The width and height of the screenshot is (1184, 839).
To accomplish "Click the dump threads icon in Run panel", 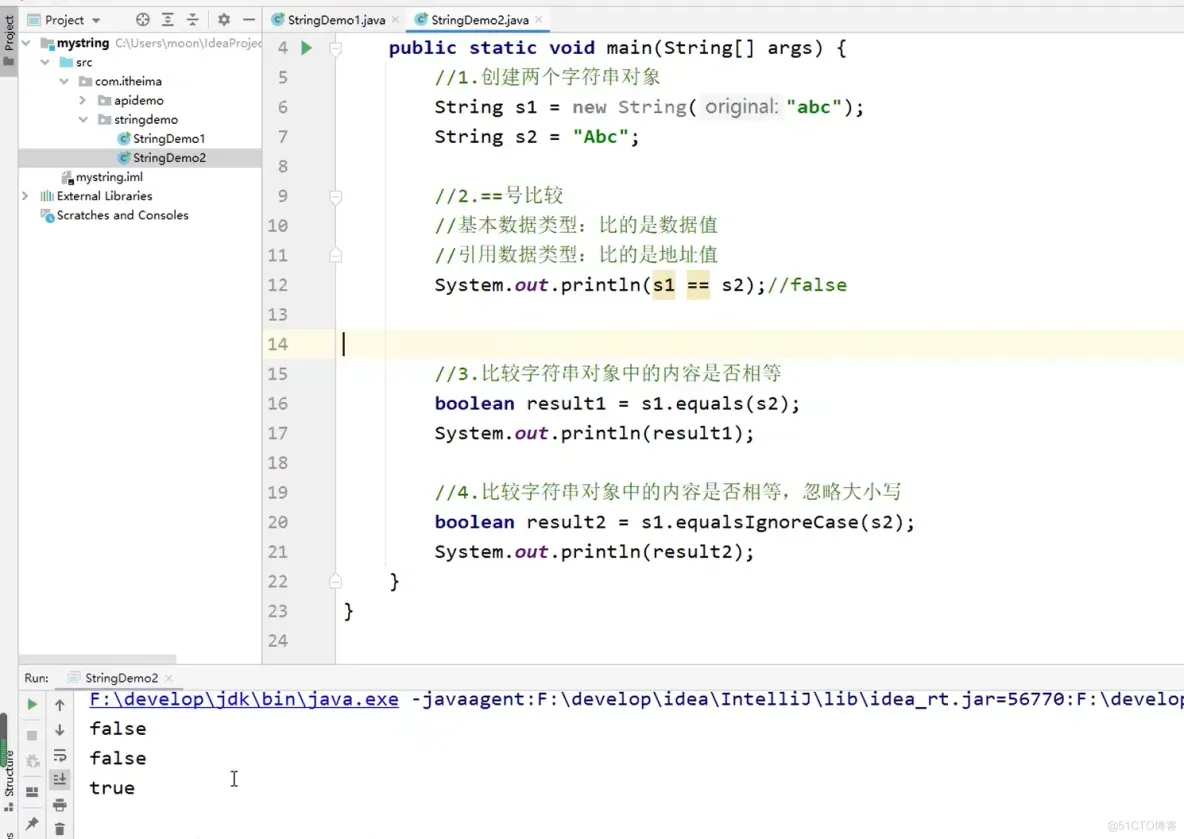I will click(x=32, y=761).
